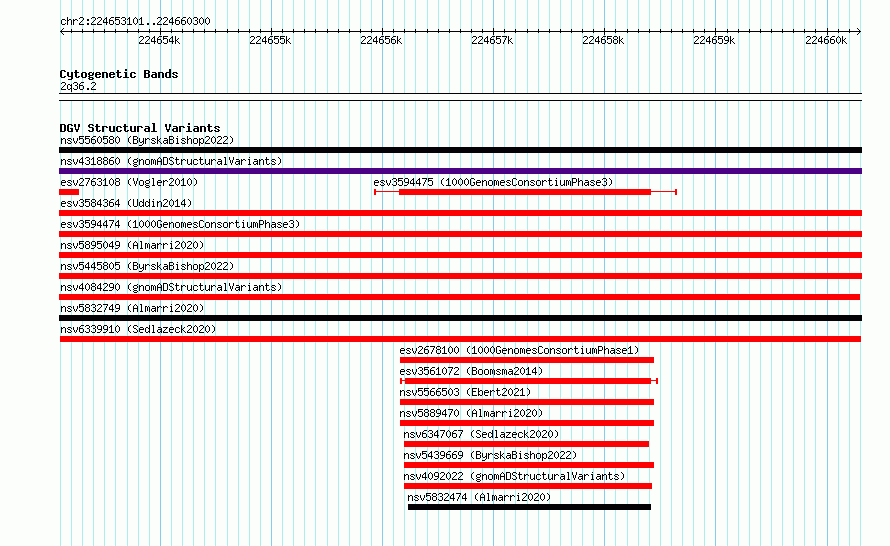Click the red bar under nsv5445805
This screenshot has width=890, height=546.
click(460, 276)
